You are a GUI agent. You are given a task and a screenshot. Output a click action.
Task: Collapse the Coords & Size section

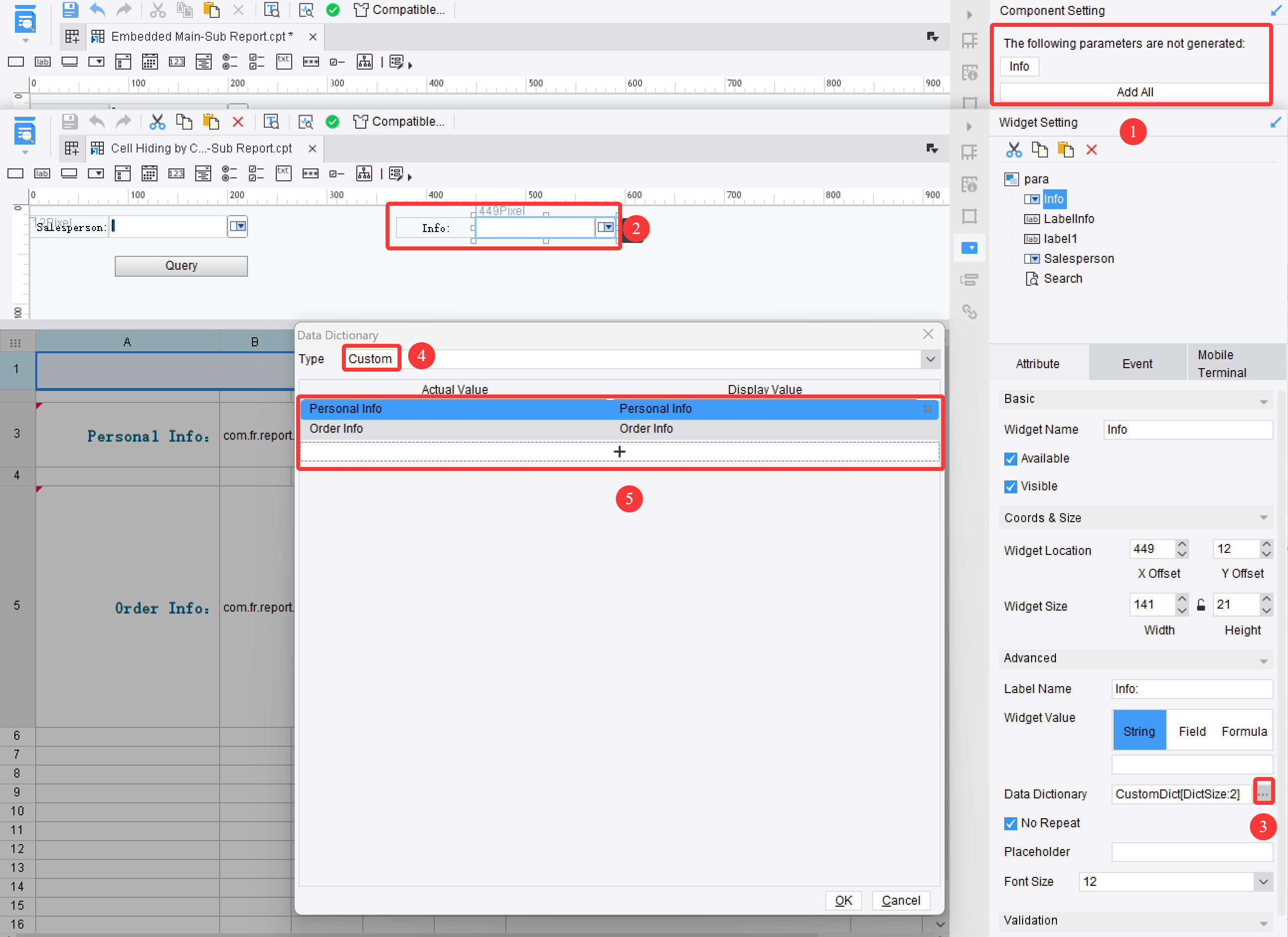[x=1264, y=517]
